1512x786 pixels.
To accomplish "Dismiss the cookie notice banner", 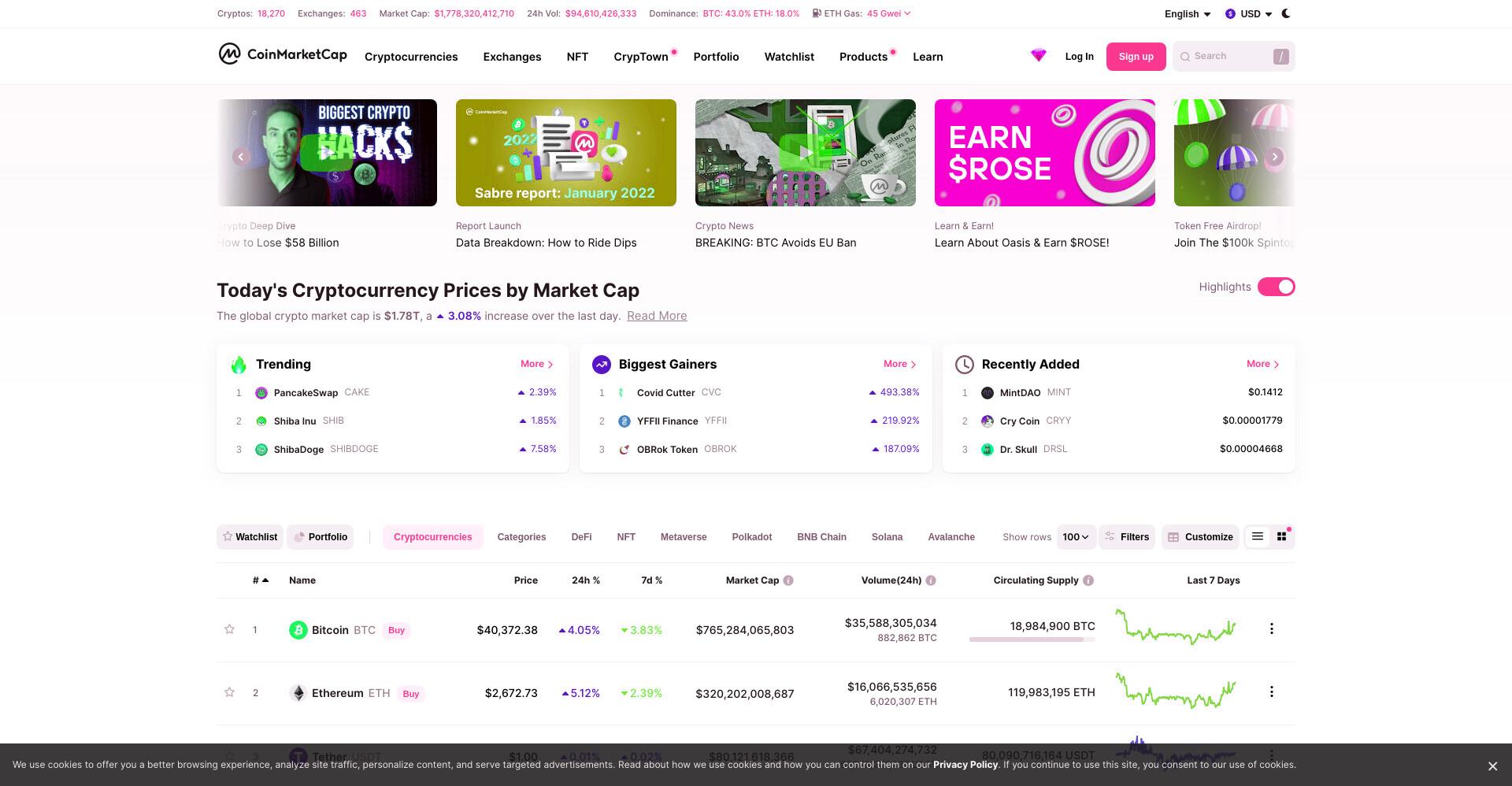I will 1492,766.
